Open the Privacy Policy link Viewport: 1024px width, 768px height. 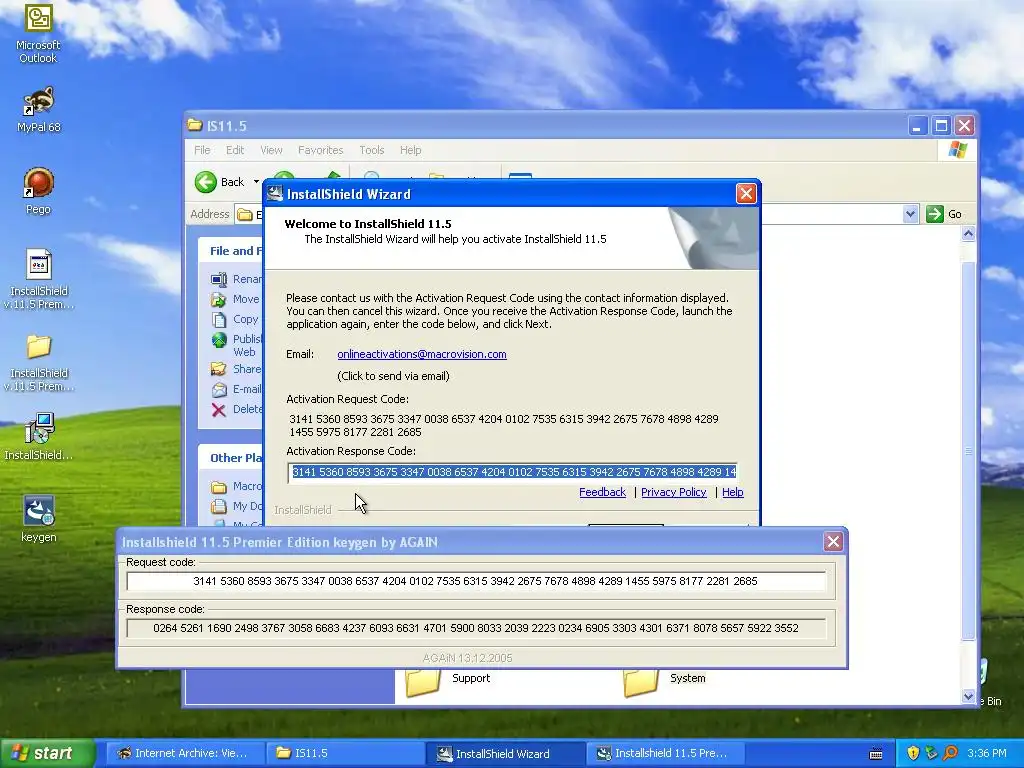point(673,492)
